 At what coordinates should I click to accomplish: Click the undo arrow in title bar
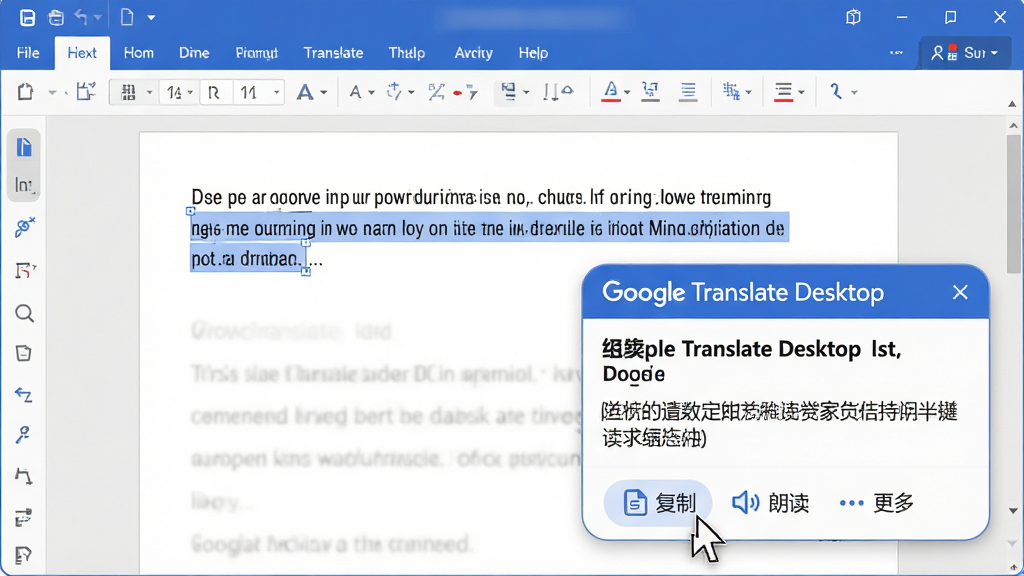click(x=81, y=17)
